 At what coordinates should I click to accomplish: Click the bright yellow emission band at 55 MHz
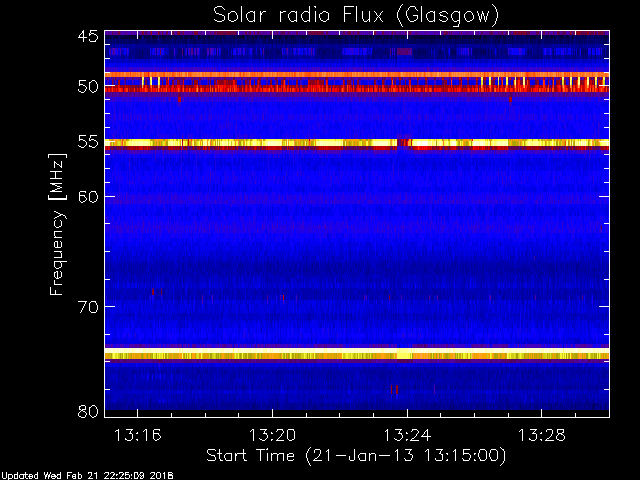coord(357,143)
